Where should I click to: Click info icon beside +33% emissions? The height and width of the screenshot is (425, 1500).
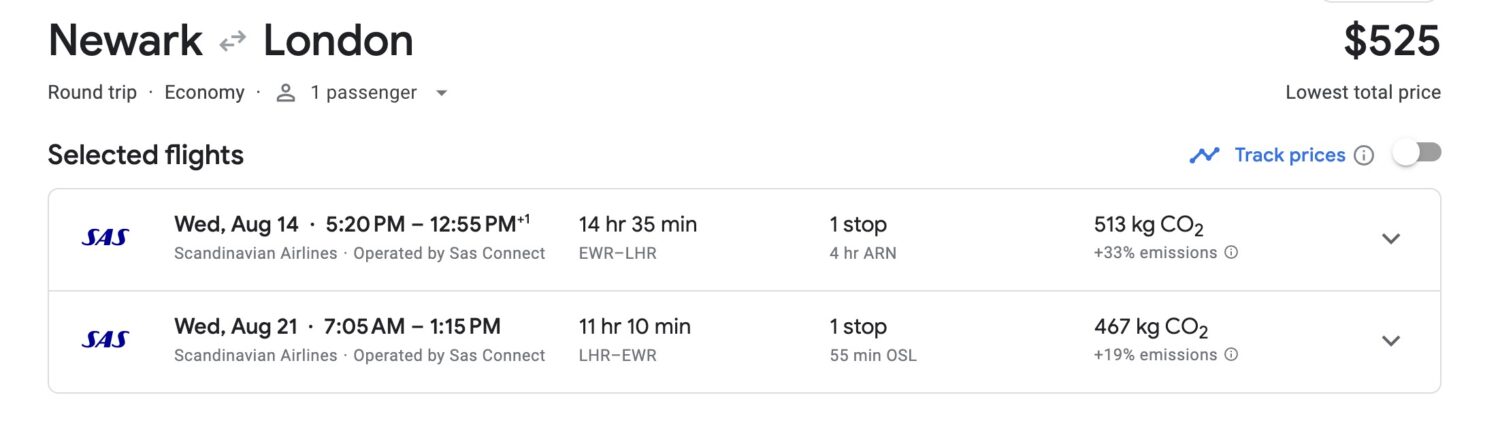point(1231,253)
